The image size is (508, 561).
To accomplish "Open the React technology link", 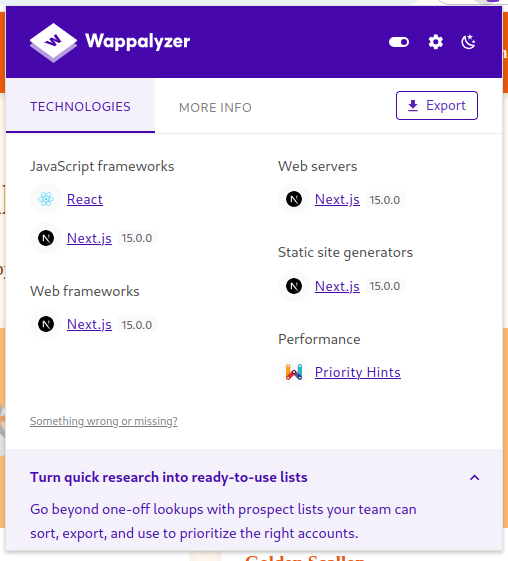I will pos(85,199).
